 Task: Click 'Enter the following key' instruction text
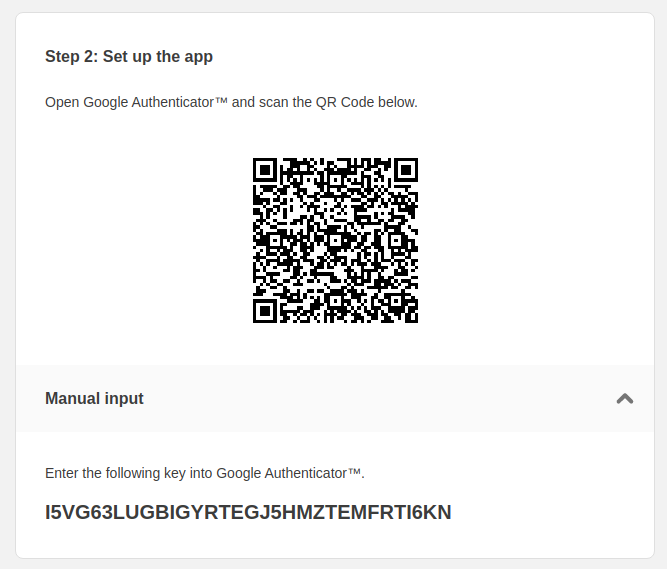[x=205, y=473]
